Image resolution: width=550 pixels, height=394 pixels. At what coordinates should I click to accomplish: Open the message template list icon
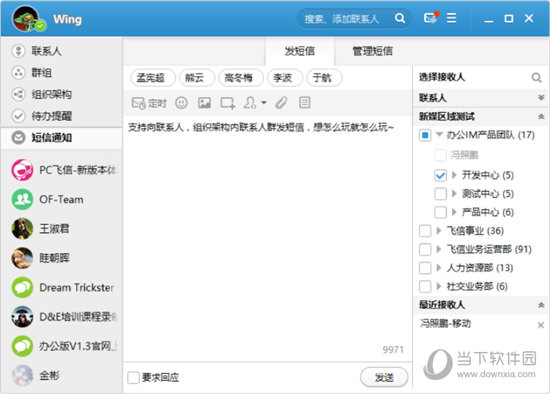(304, 103)
